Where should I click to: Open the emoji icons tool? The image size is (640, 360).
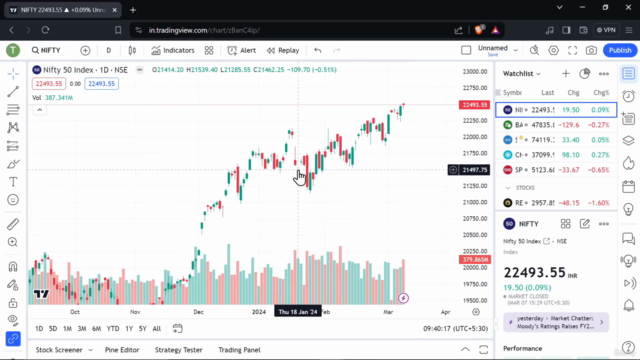(13, 200)
